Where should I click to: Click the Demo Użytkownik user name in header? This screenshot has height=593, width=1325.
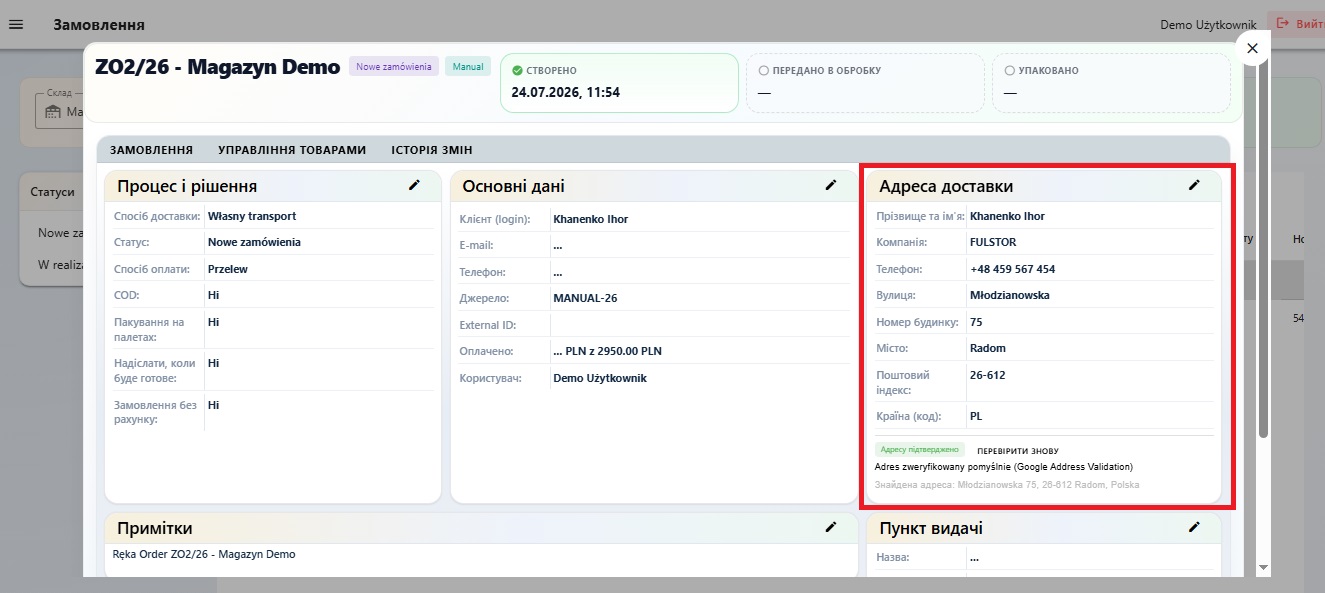click(1207, 24)
